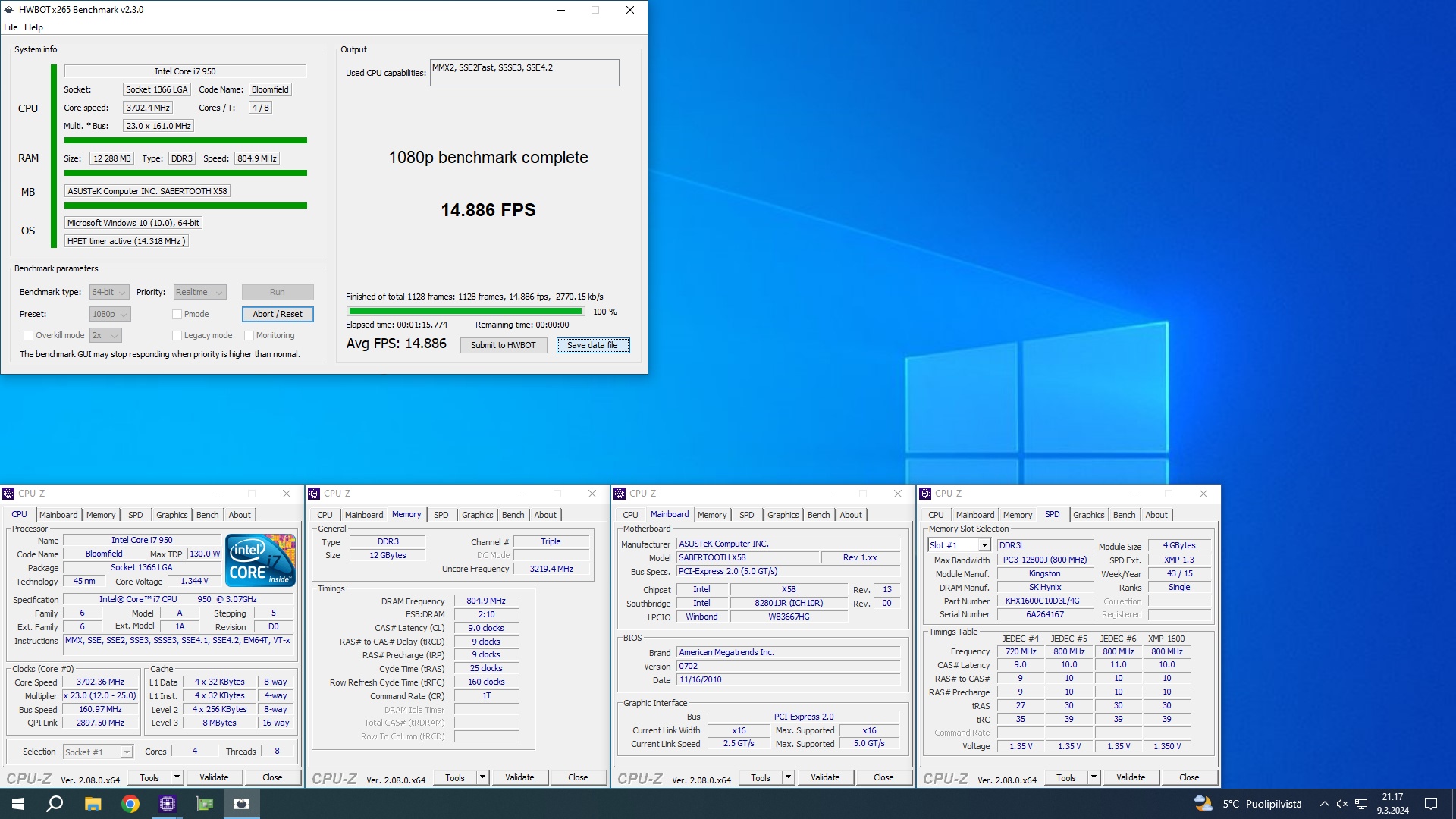This screenshot has height=819, width=1456.
Task: Open network tray icon
Action: pyautogui.click(x=1361, y=804)
